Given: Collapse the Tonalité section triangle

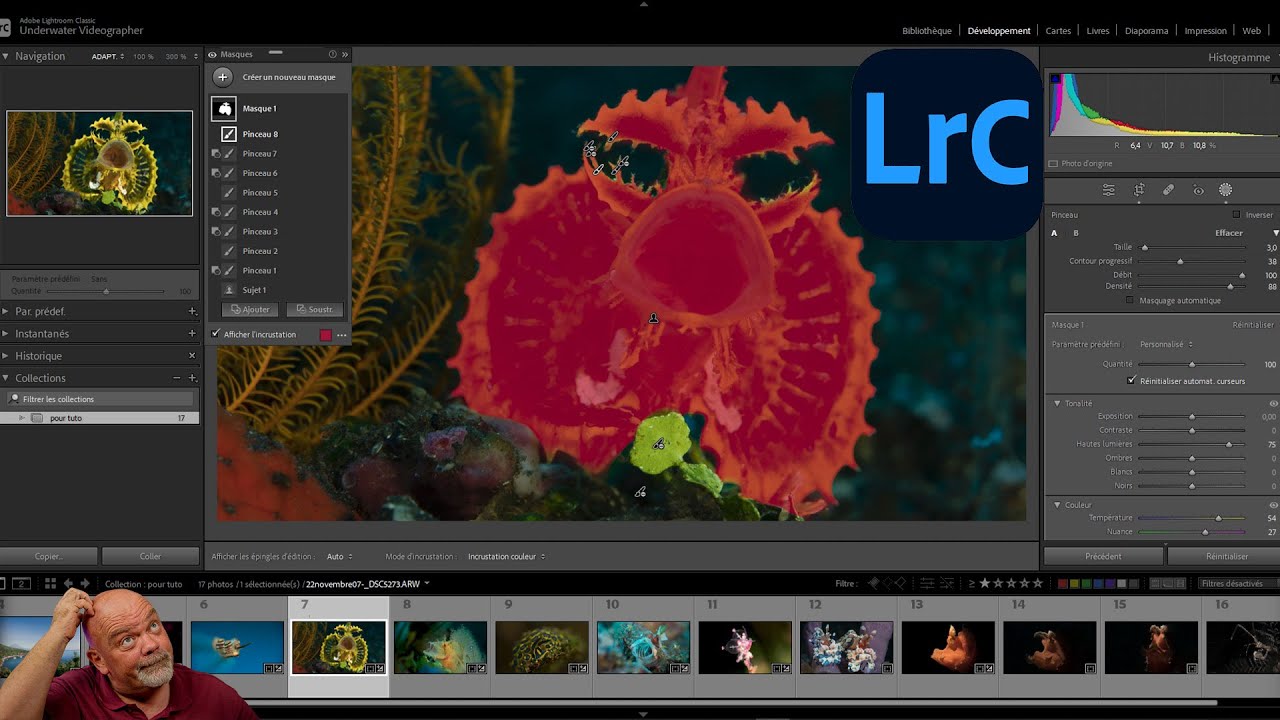Looking at the screenshot, I should click(1058, 404).
